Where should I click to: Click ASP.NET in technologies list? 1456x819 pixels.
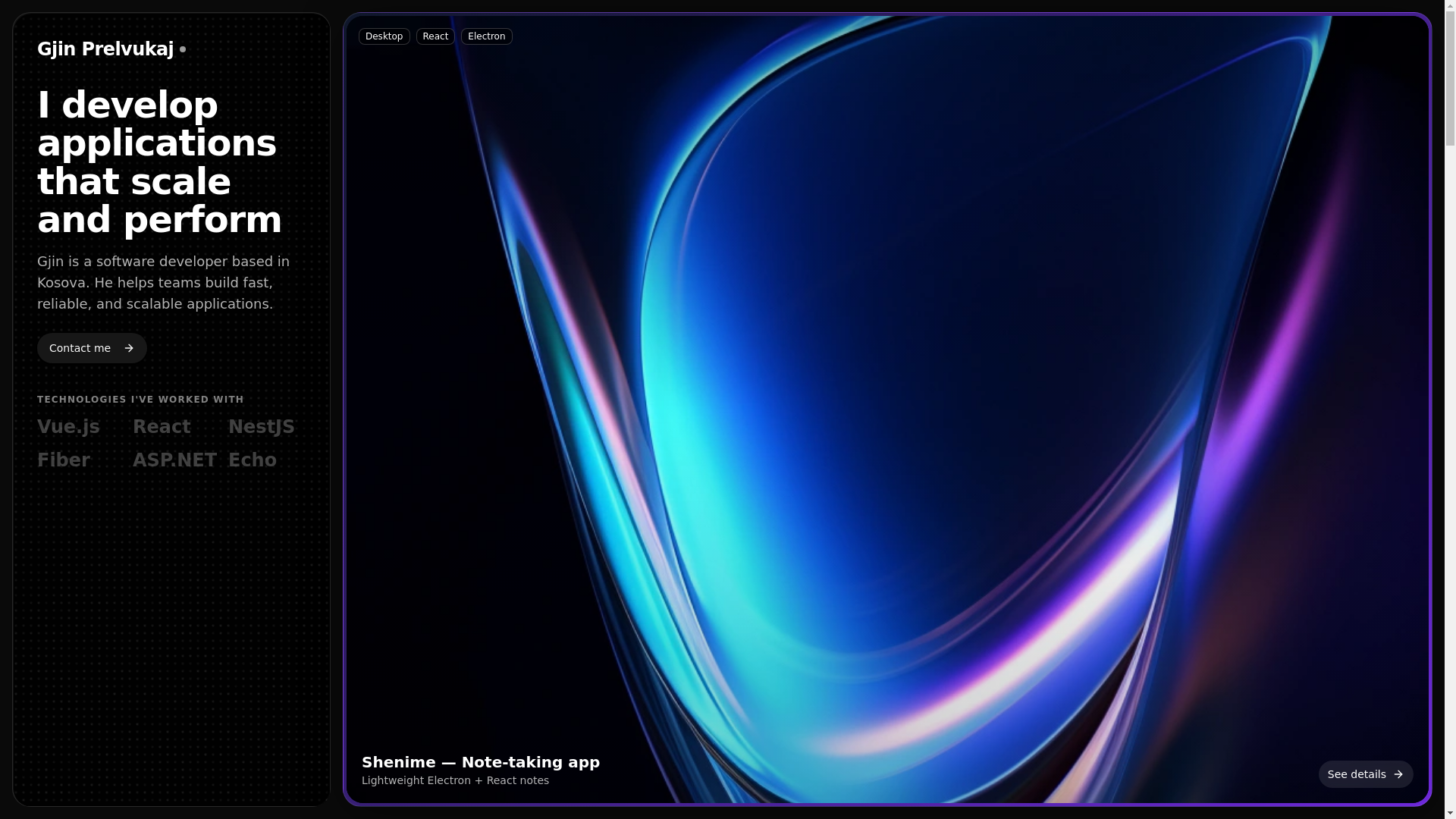point(174,460)
